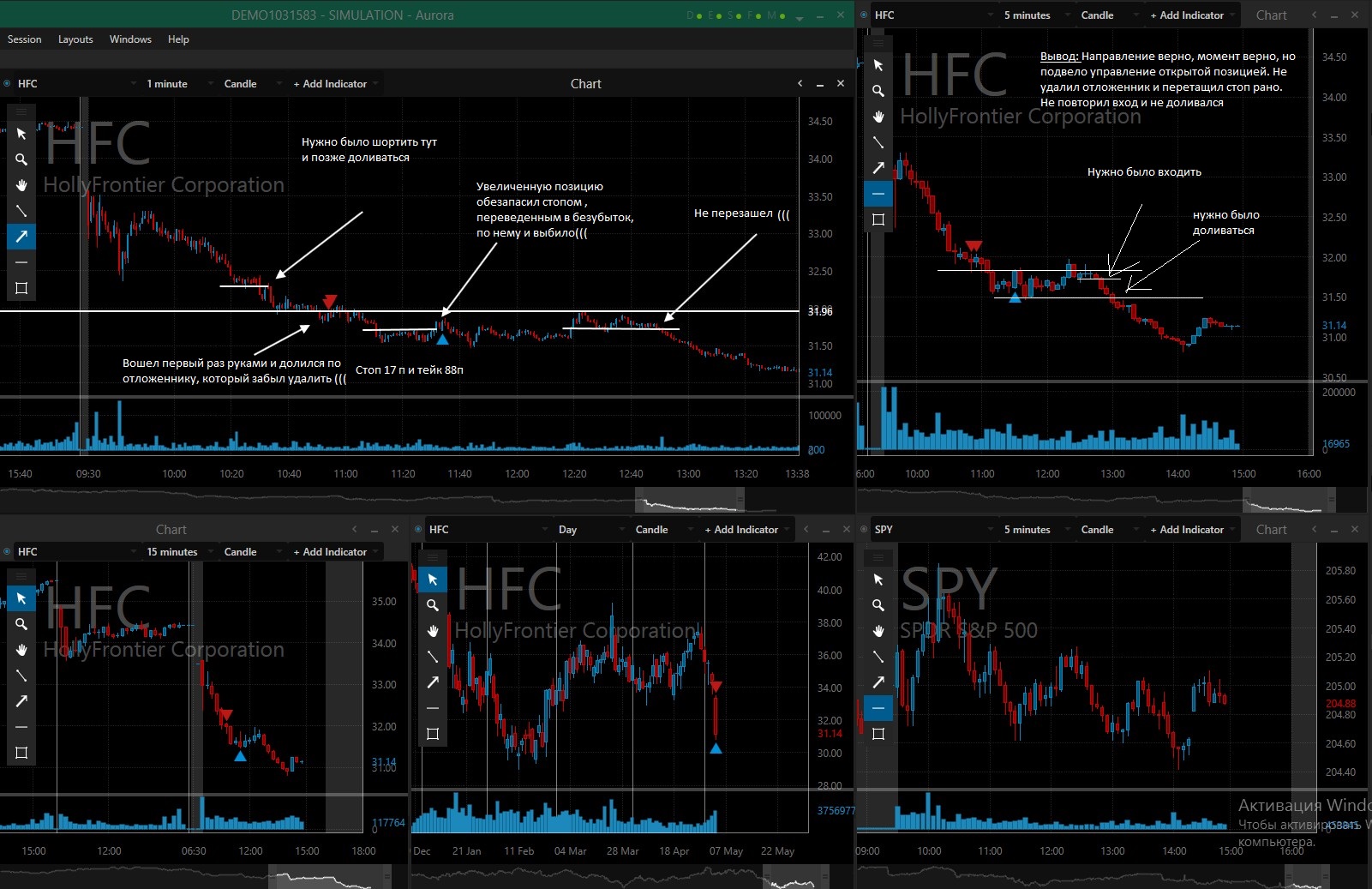The width and height of the screenshot is (1372, 889).
Task: Pick hand tool in HFC 5 minutes chart
Action: click(x=878, y=117)
